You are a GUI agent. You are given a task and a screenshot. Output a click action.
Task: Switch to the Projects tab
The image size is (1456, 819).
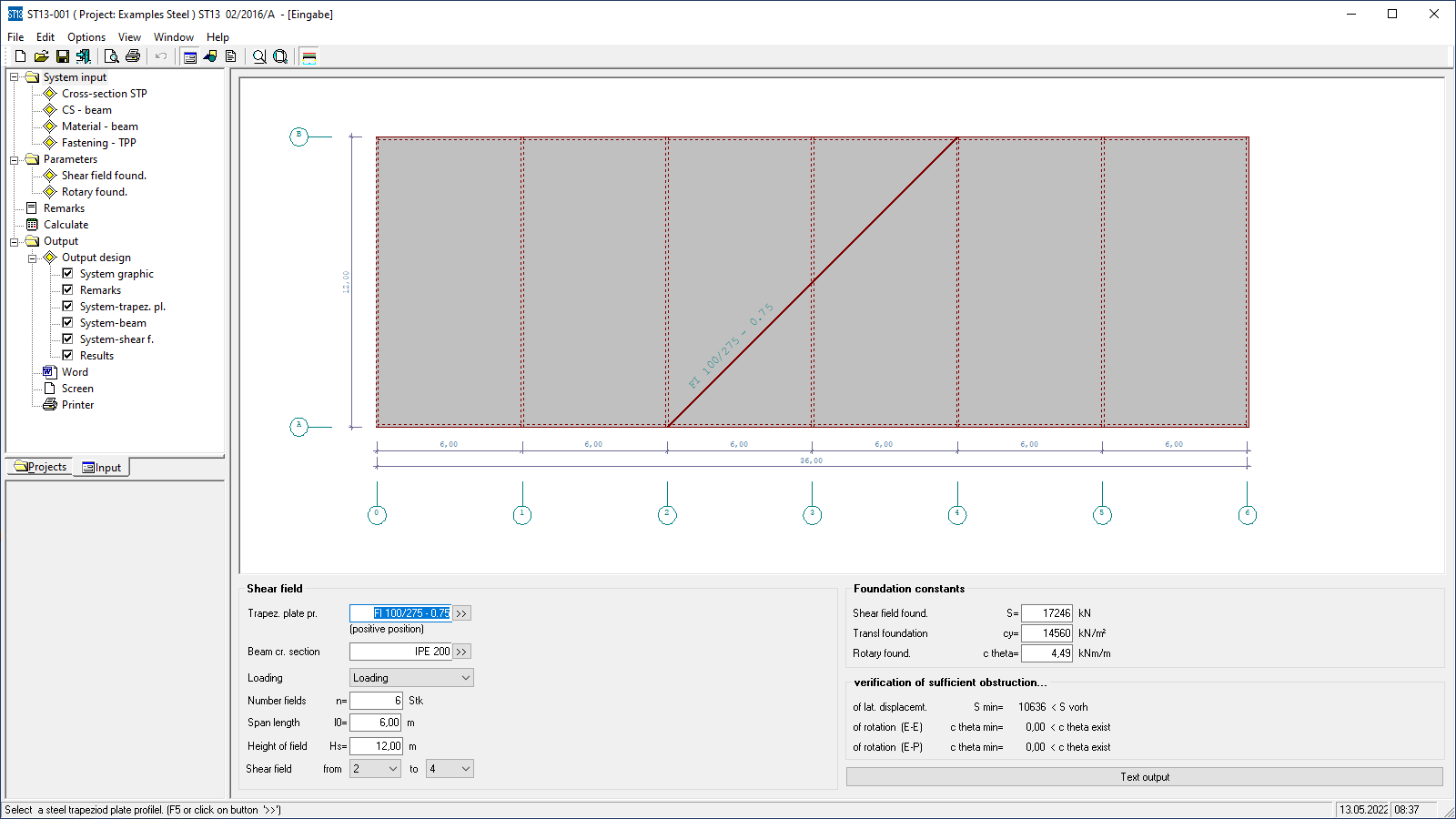click(40, 467)
